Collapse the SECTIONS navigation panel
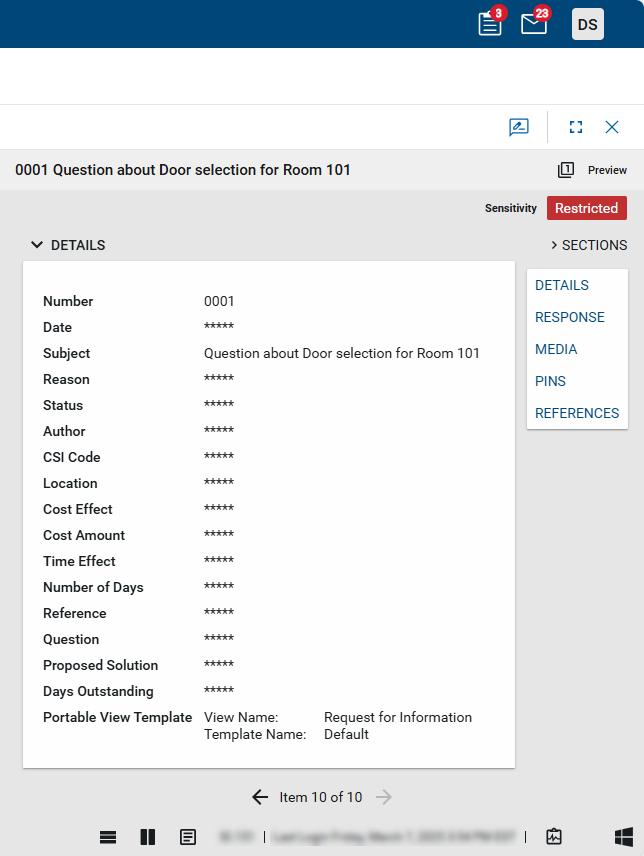This screenshot has width=644, height=856. pos(588,245)
